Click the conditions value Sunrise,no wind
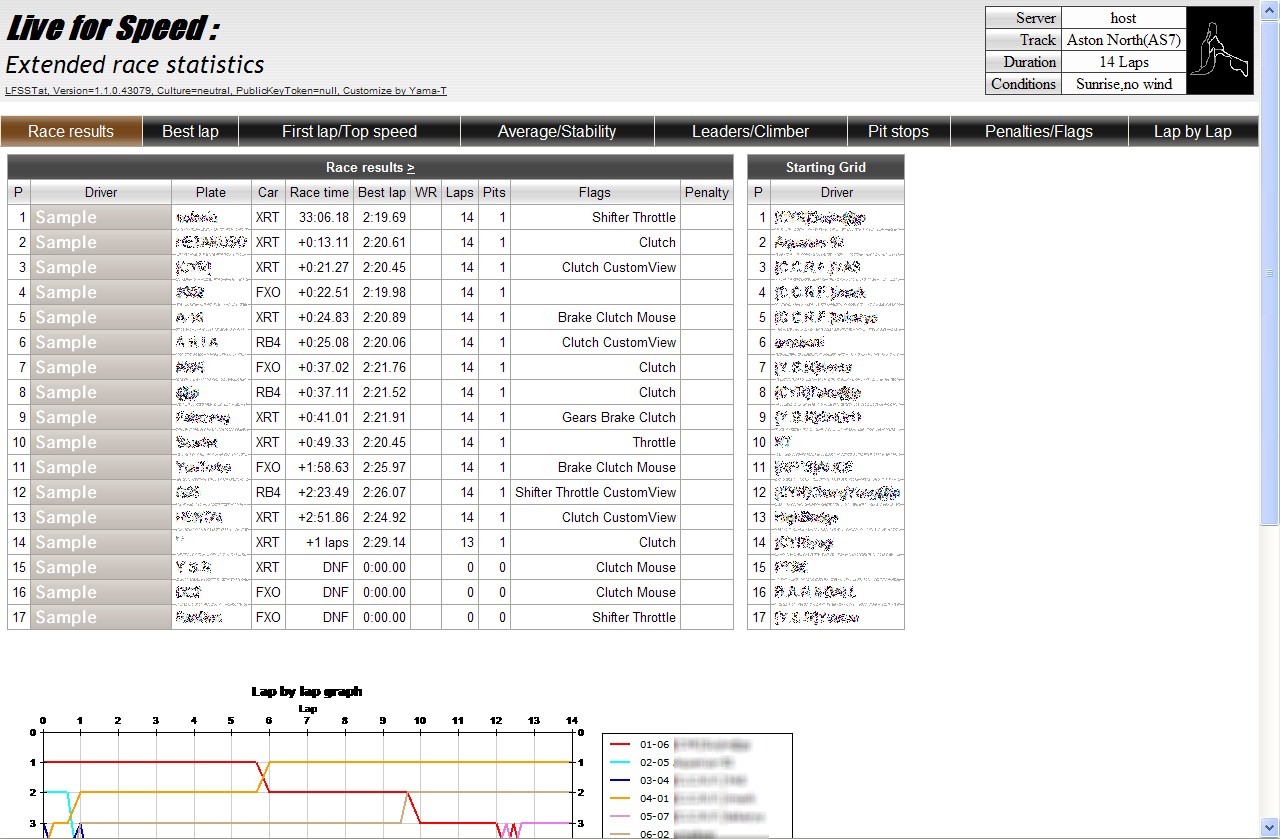The height and width of the screenshot is (839, 1280). [1123, 84]
